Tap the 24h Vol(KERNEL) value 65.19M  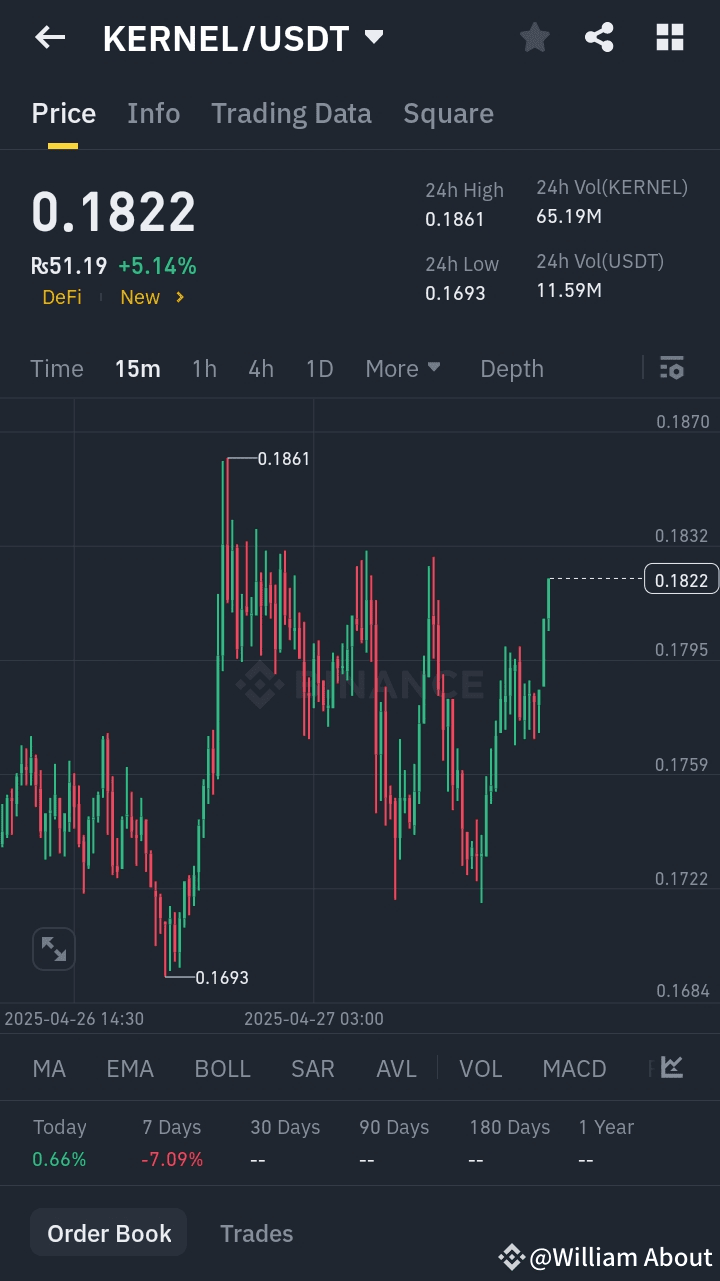(x=569, y=216)
